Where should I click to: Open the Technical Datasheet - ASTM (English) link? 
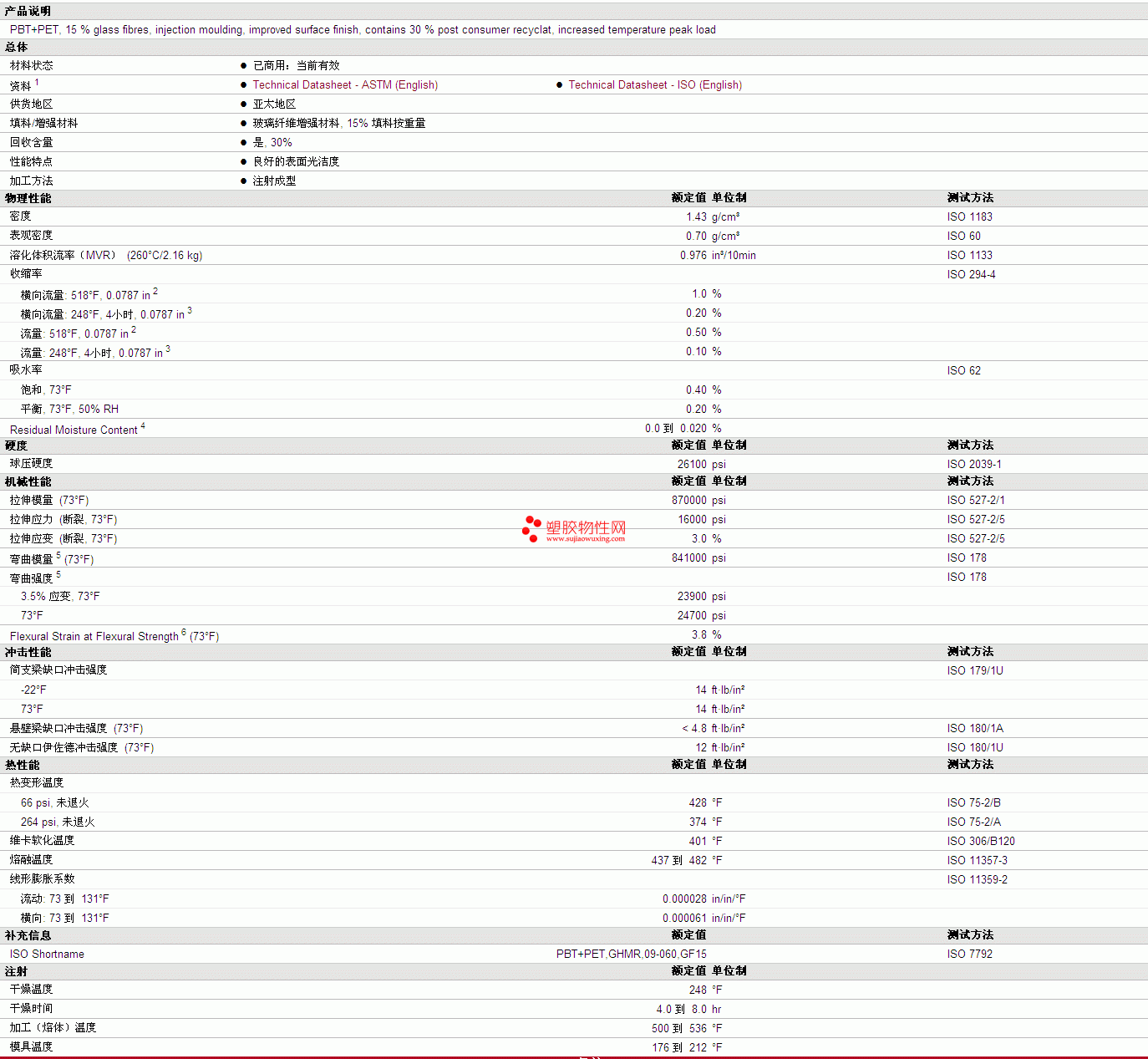(x=345, y=84)
